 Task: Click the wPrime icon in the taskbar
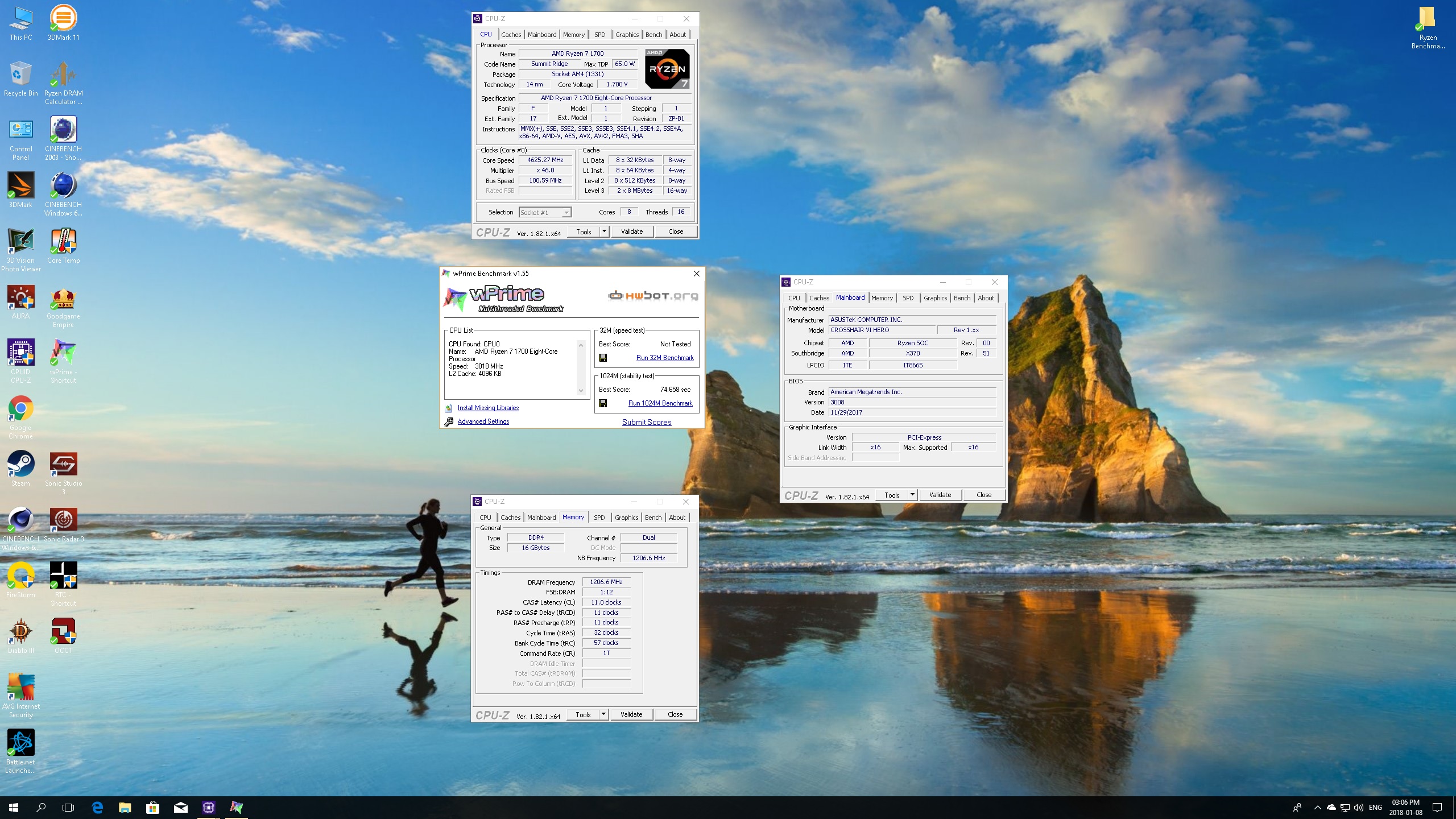[236, 807]
